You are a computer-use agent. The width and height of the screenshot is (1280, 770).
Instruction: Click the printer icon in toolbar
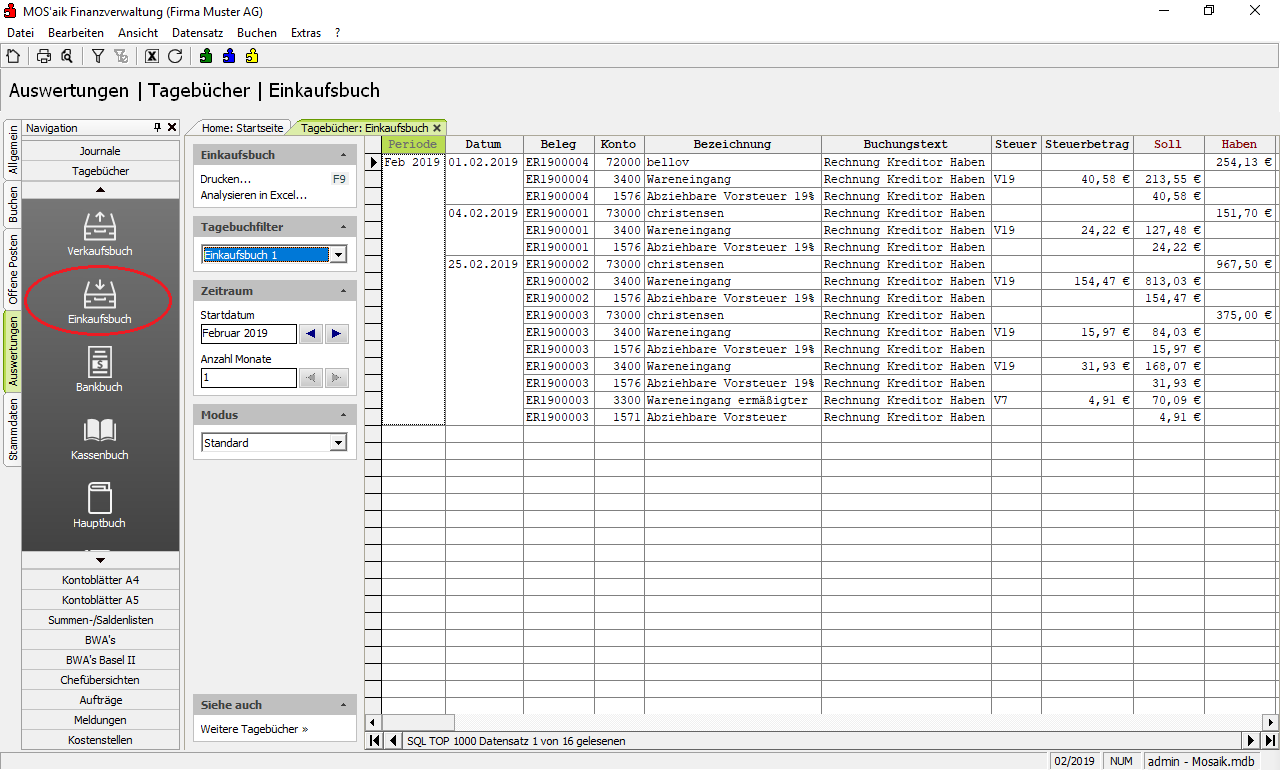pos(44,56)
